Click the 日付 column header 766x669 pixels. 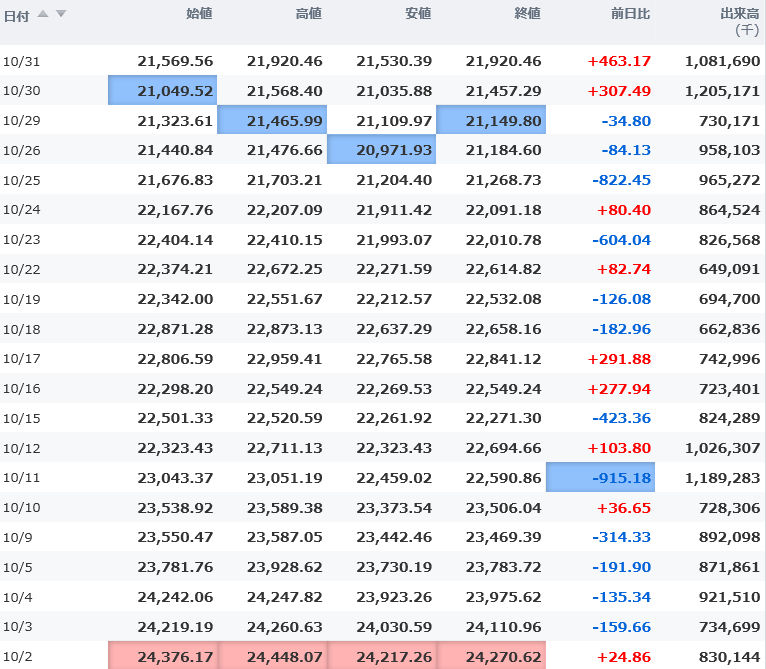16,14
